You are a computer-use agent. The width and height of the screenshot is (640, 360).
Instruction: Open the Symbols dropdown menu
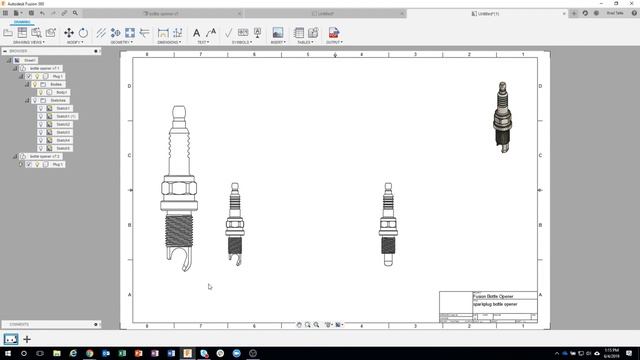coord(242,42)
